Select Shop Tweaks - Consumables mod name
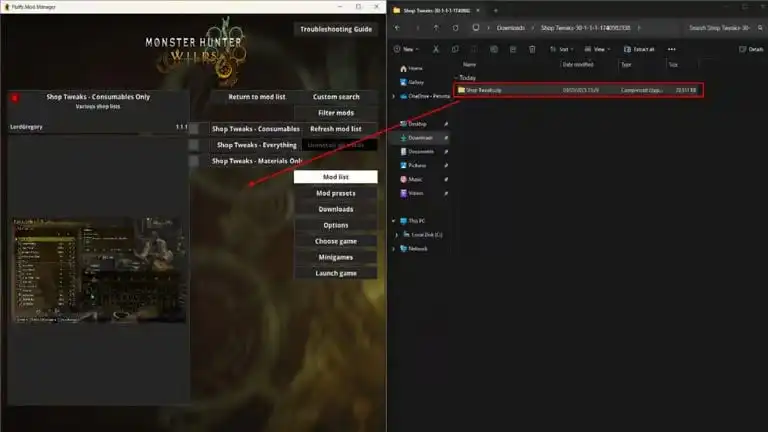Viewport: 768px width, 432px height. point(256,129)
